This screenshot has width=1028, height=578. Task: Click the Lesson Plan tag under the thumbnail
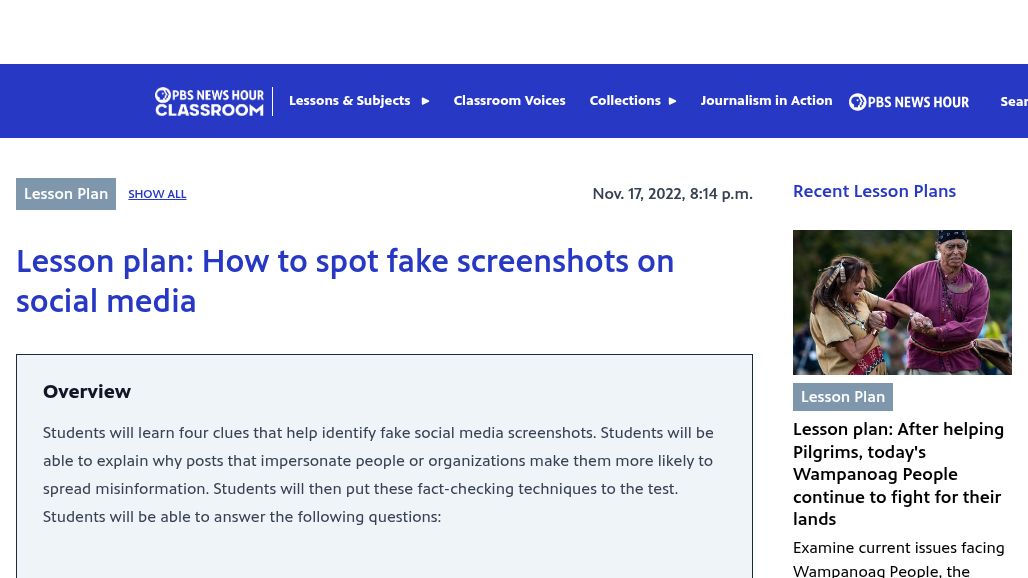click(x=842, y=397)
